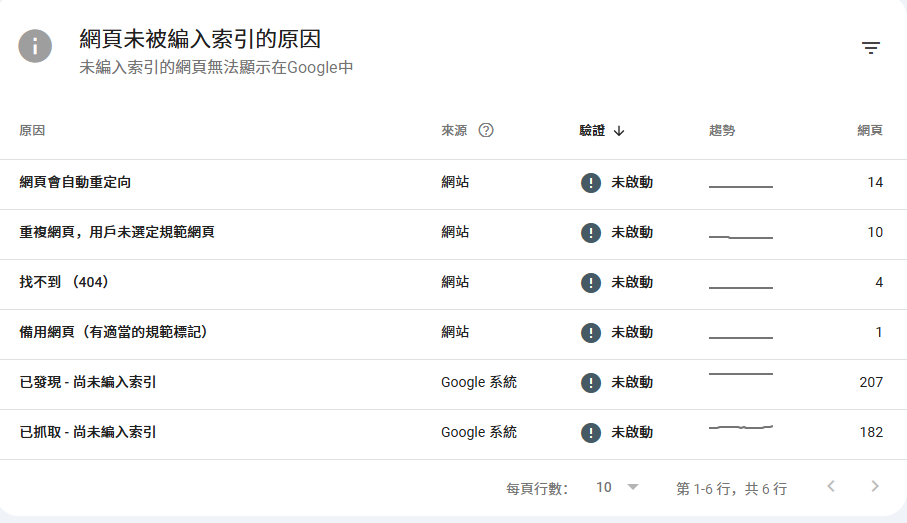Open the filter icon at top right
This screenshot has width=907, height=523.
(871, 48)
